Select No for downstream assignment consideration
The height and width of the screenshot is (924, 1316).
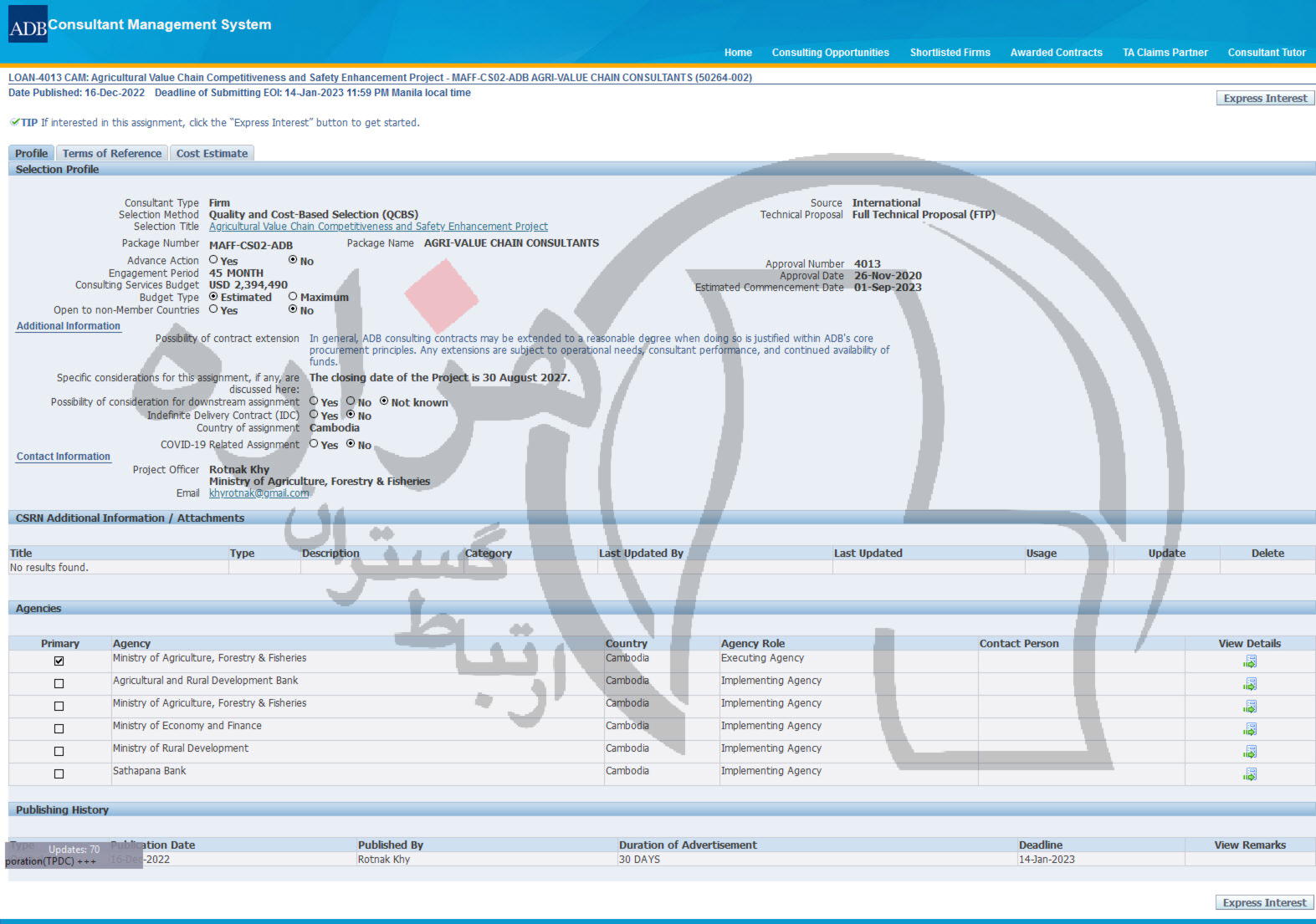(x=351, y=401)
